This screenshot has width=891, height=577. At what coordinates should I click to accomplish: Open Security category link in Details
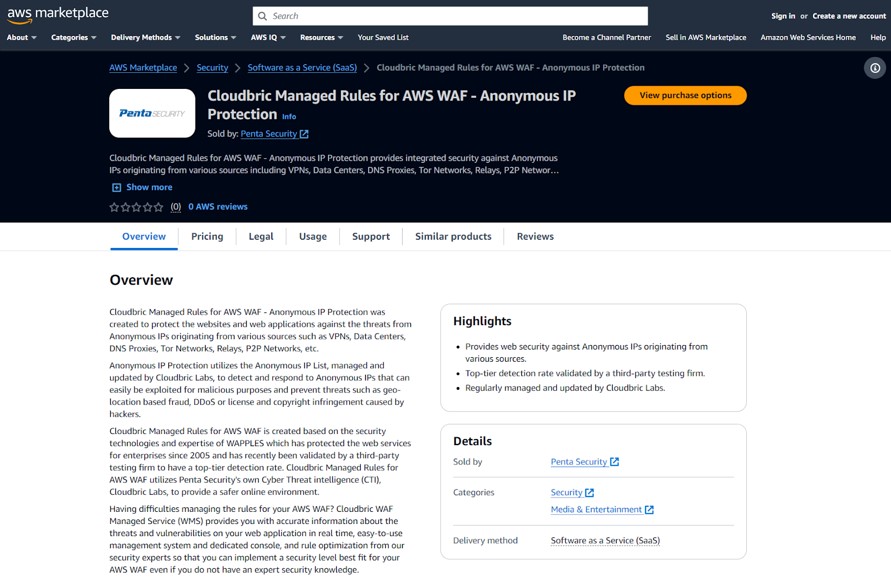(567, 492)
